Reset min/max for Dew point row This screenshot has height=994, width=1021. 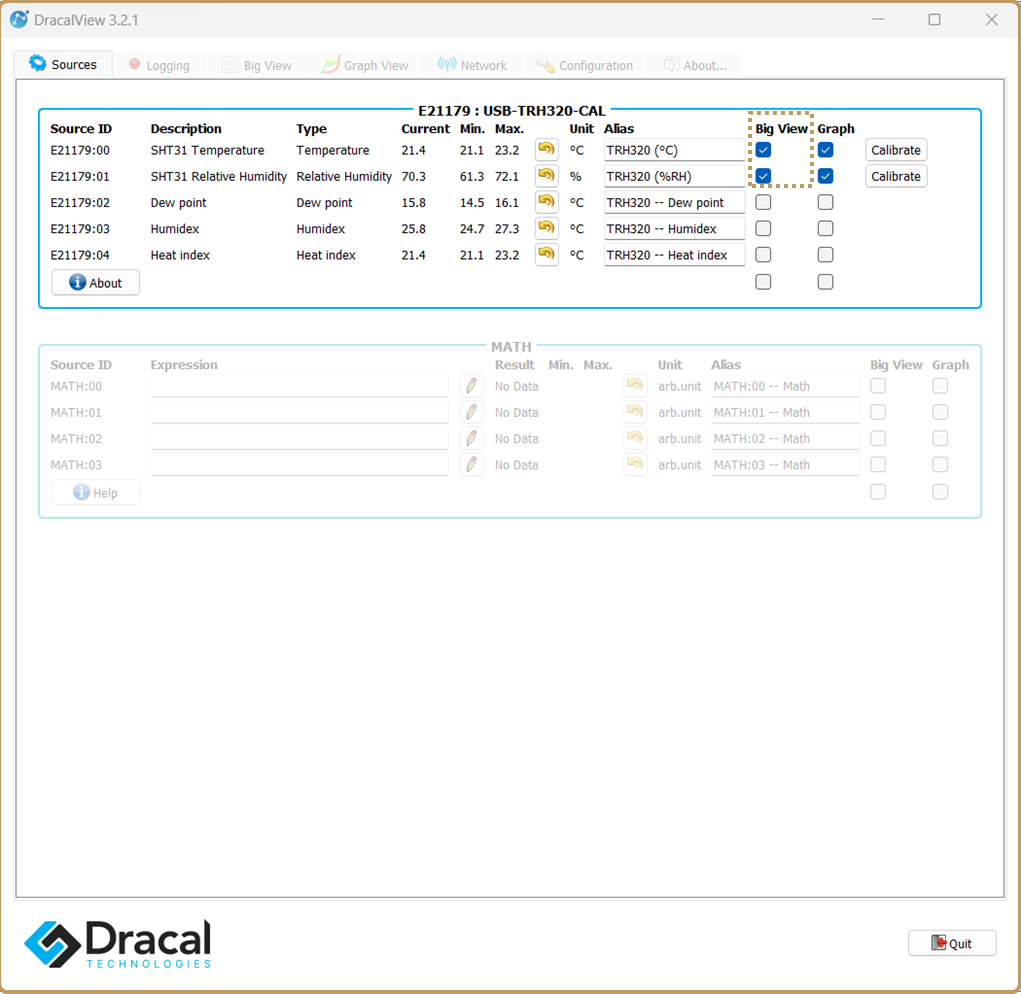[546, 202]
